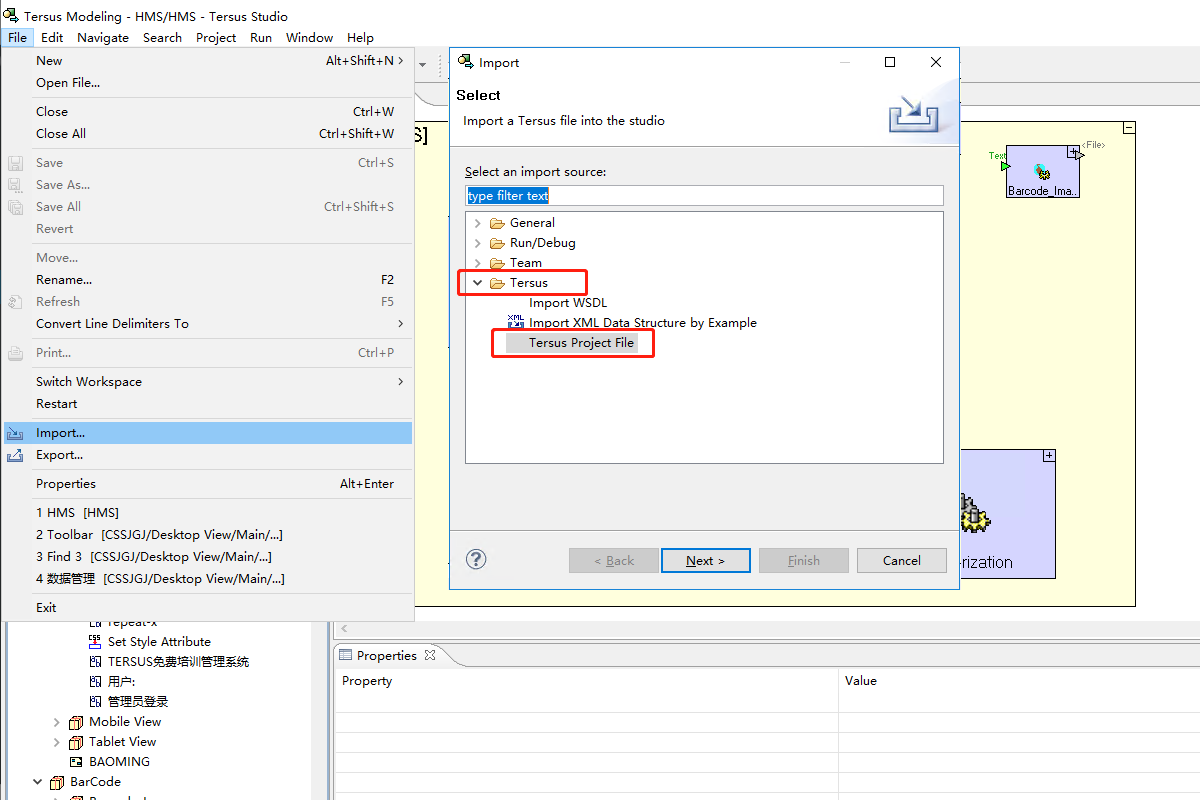Choose Restart from File menu

click(208, 404)
